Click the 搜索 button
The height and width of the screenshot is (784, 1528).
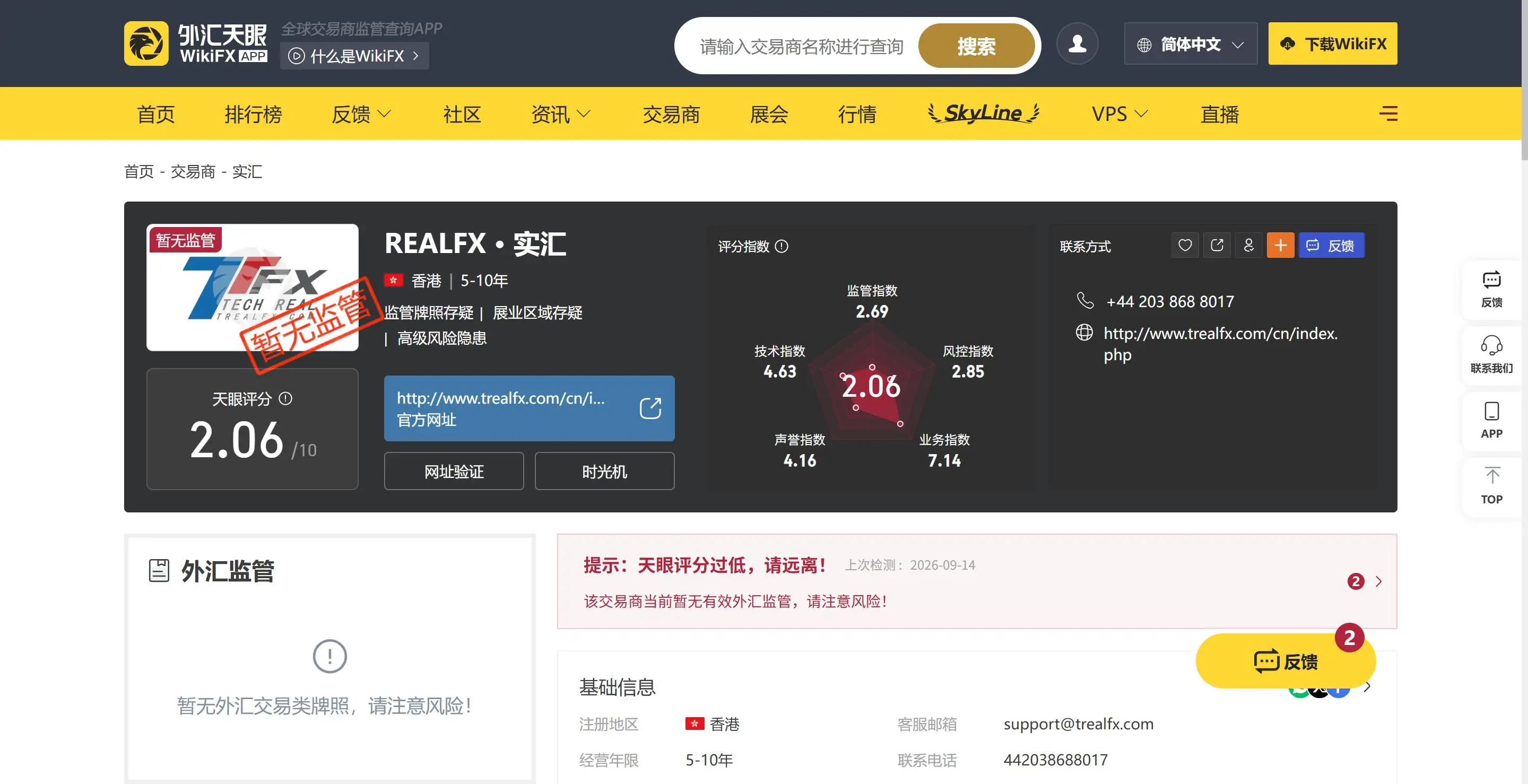tap(976, 46)
